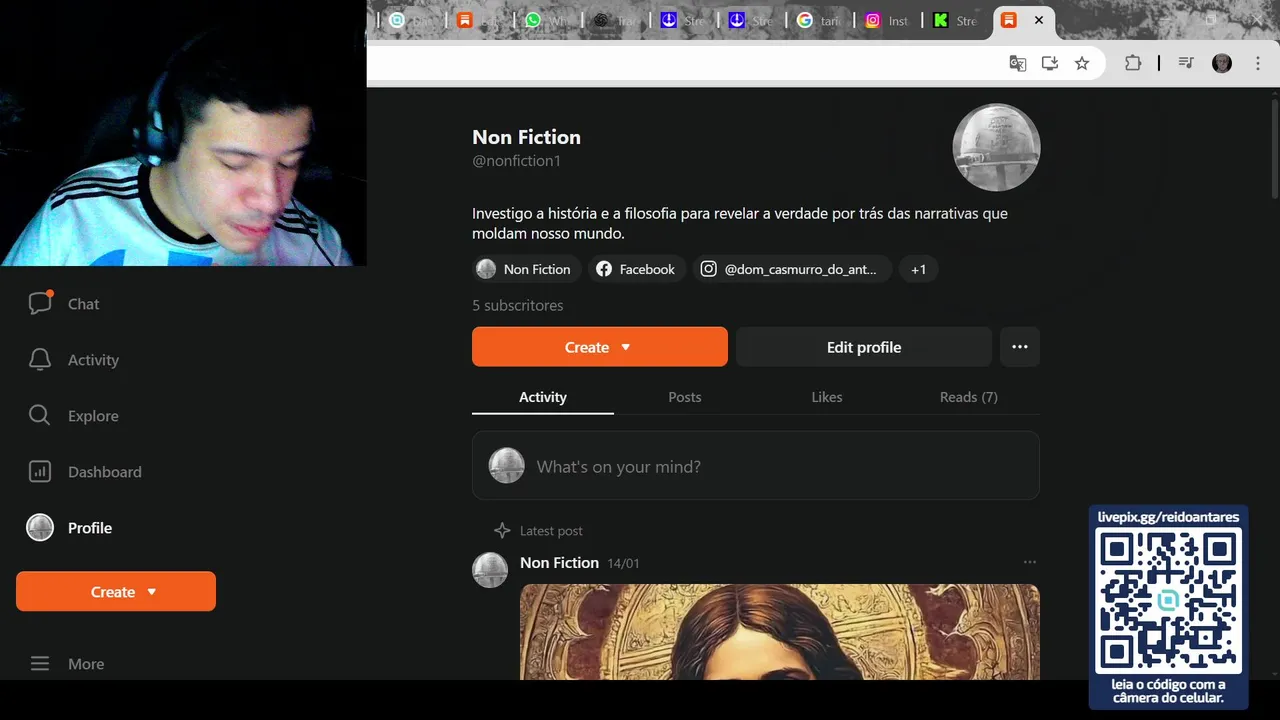Viewport: 1280px width, 720px height.
Task: Click the livepix.gg/reidoantares overlay text
Action: 1168,517
